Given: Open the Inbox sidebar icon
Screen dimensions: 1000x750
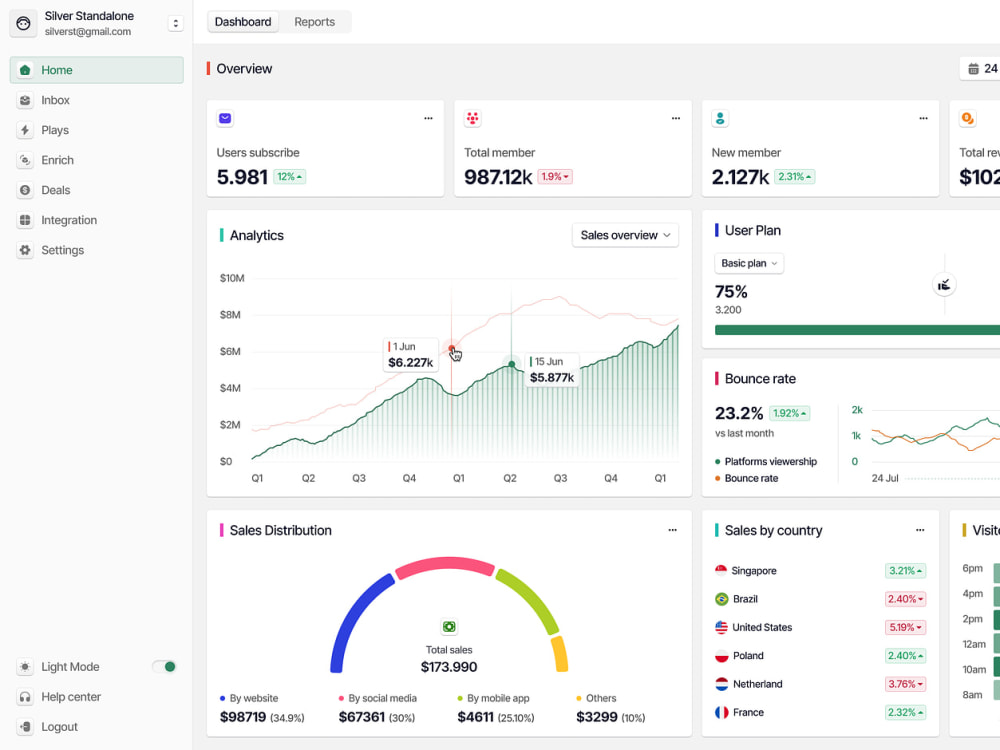Looking at the screenshot, I should pyautogui.click(x=25, y=100).
